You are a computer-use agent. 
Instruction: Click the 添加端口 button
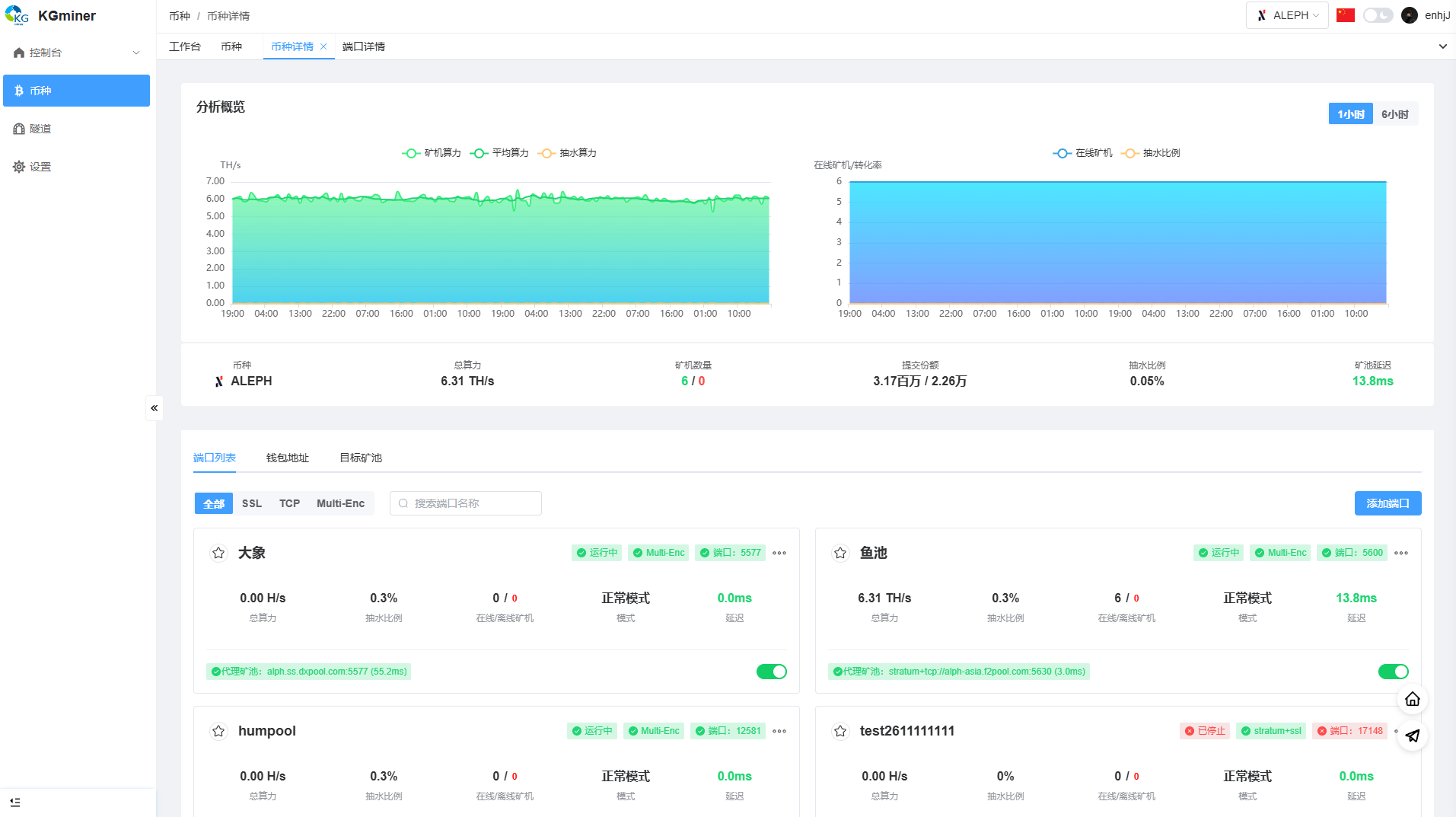tap(1388, 503)
